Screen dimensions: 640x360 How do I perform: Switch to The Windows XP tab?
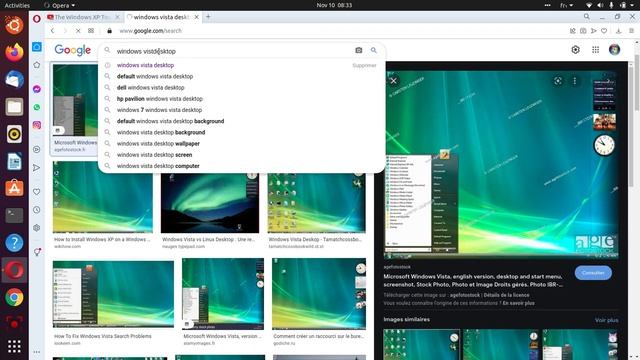coord(83,17)
